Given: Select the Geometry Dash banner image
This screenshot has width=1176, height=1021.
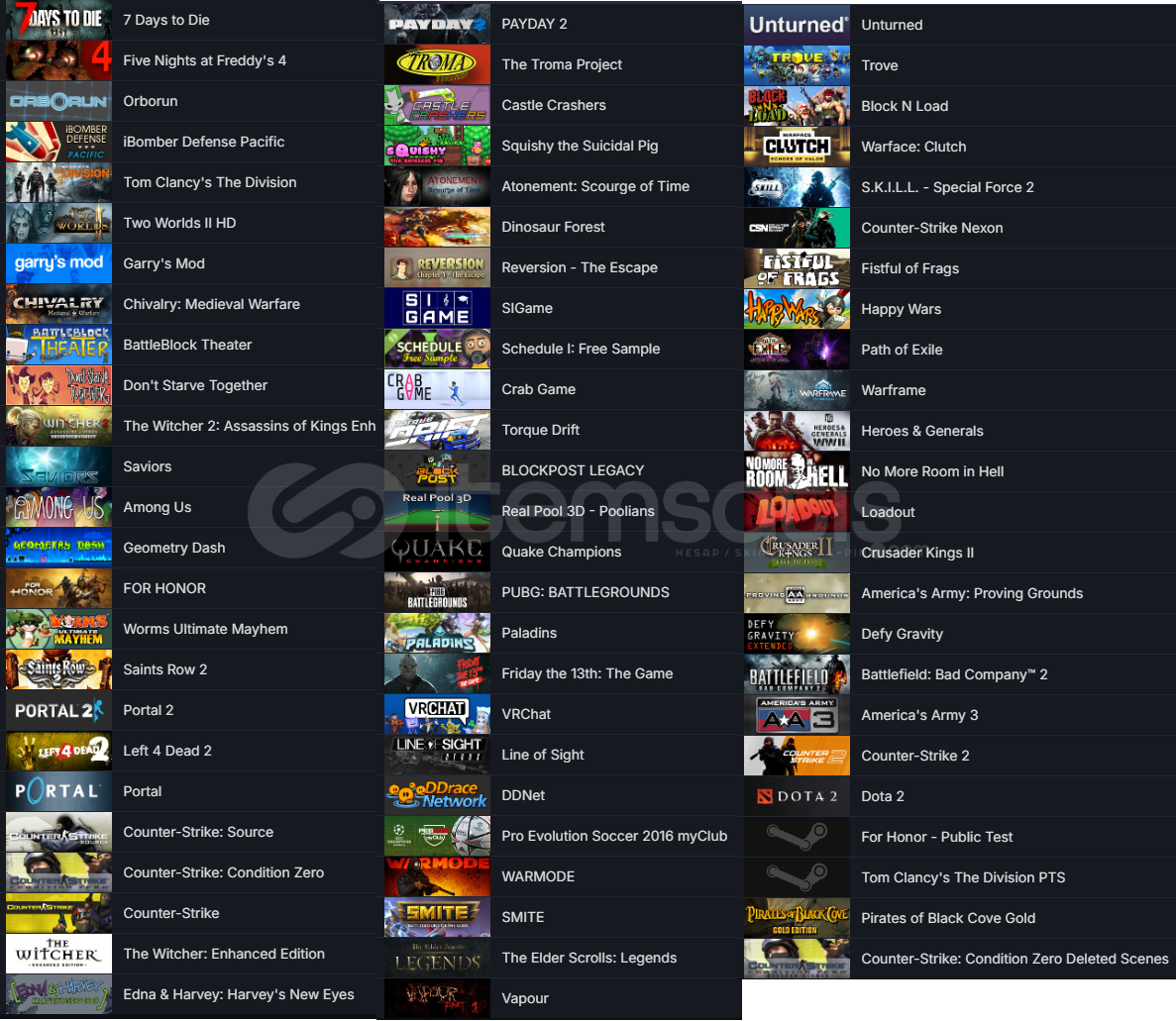Looking at the screenshot, I should click(x=59, y=548).
